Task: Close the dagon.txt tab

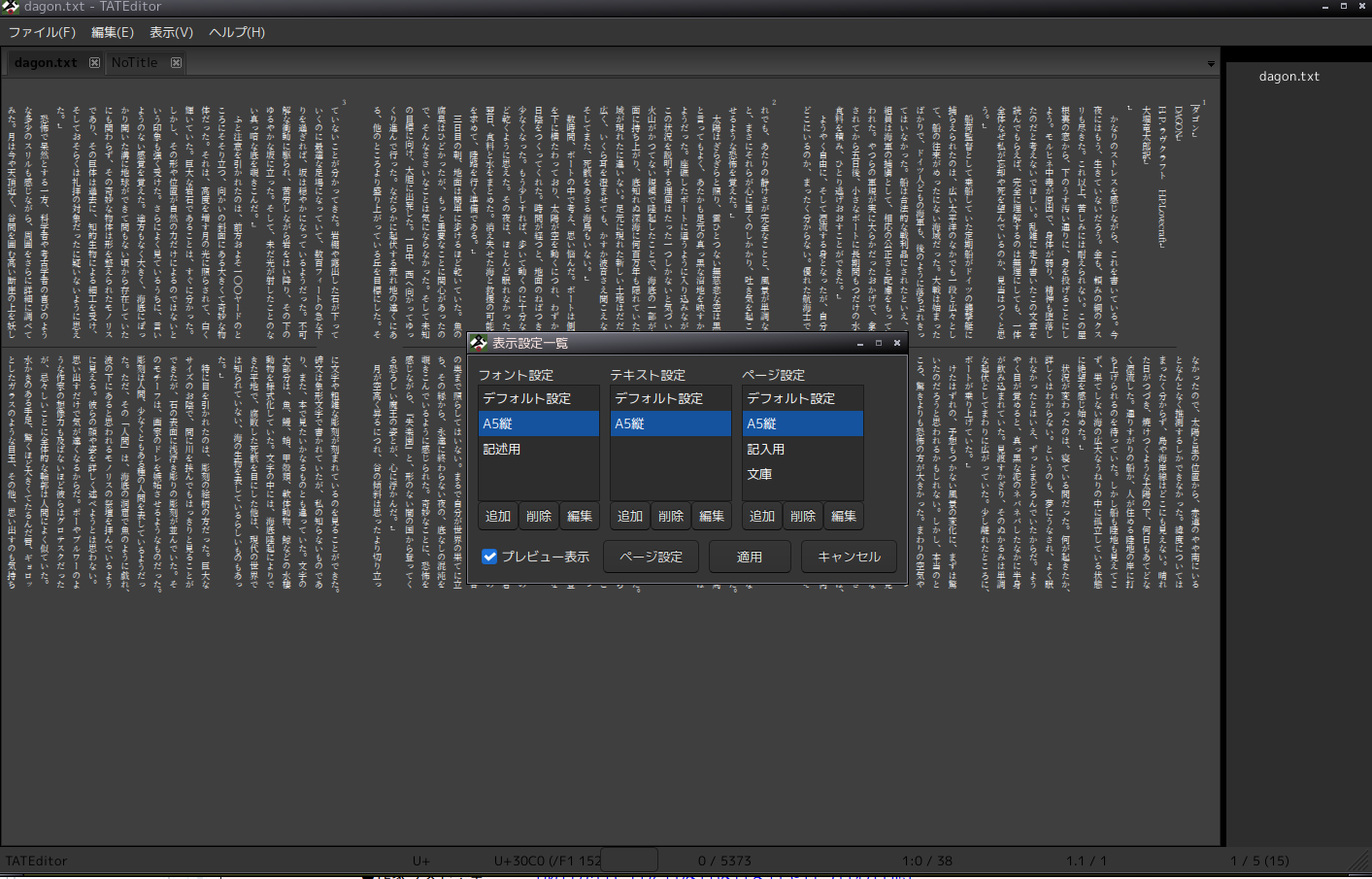Action: click(94, 62)
